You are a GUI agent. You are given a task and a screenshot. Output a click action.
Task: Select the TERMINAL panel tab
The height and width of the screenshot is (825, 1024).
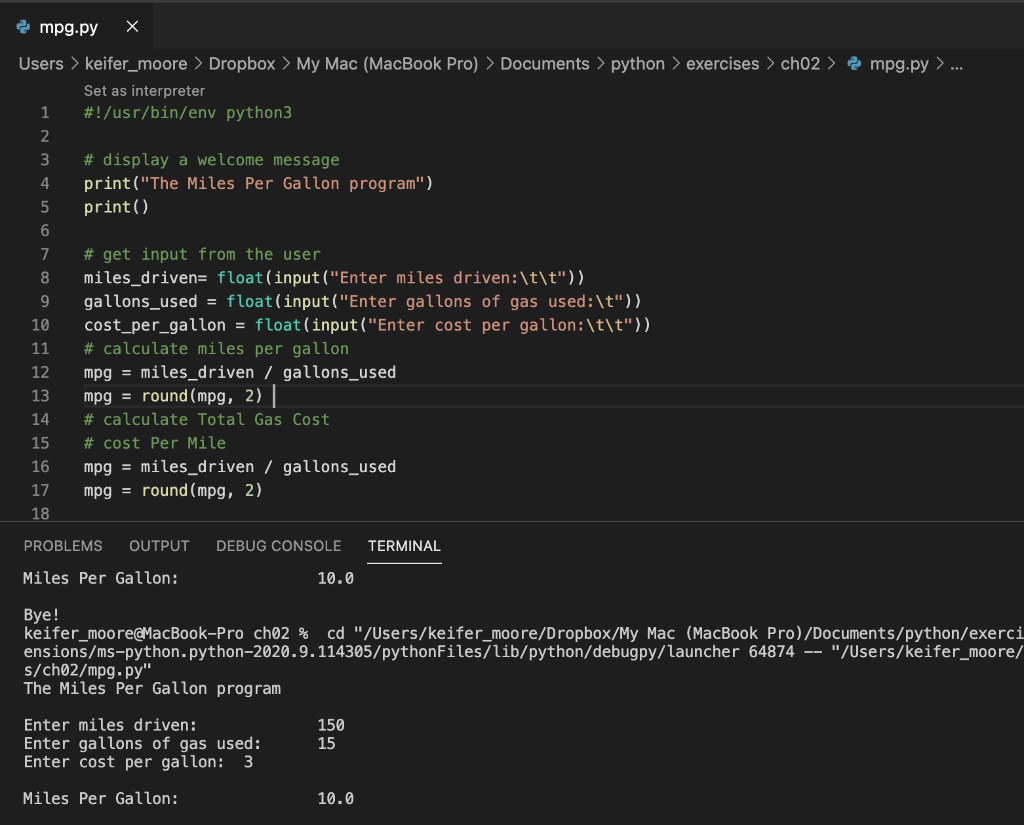pos(404,546)
